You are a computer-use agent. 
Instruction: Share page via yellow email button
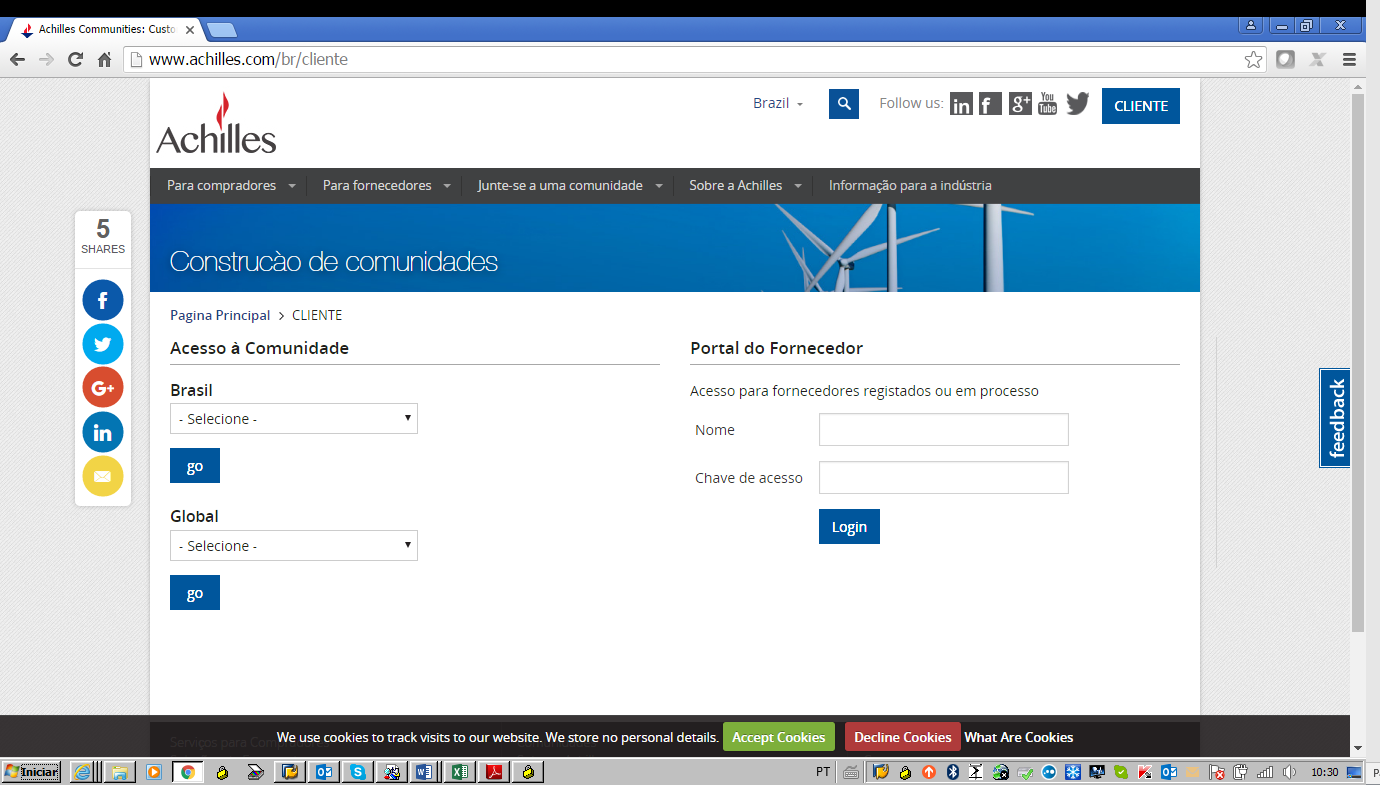(x=103, y=476)
